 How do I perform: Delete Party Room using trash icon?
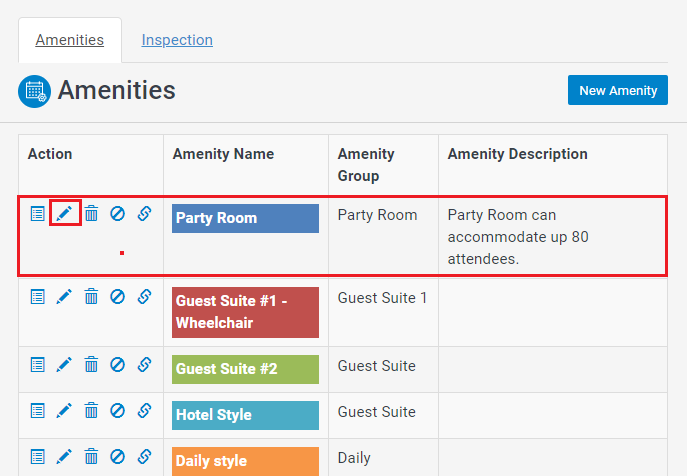click(x=91, y=213)
